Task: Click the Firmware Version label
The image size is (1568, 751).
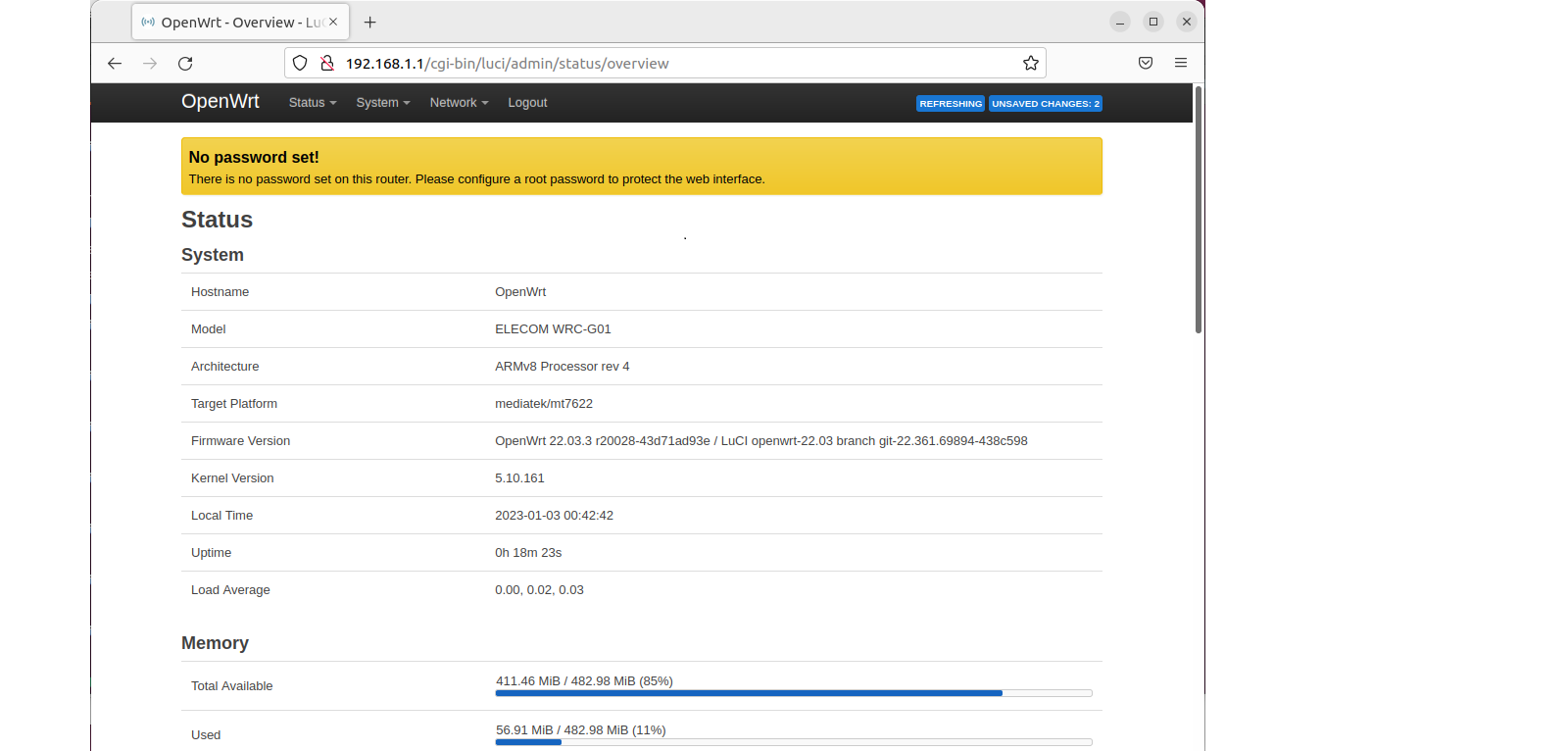Action: point(240,441)
